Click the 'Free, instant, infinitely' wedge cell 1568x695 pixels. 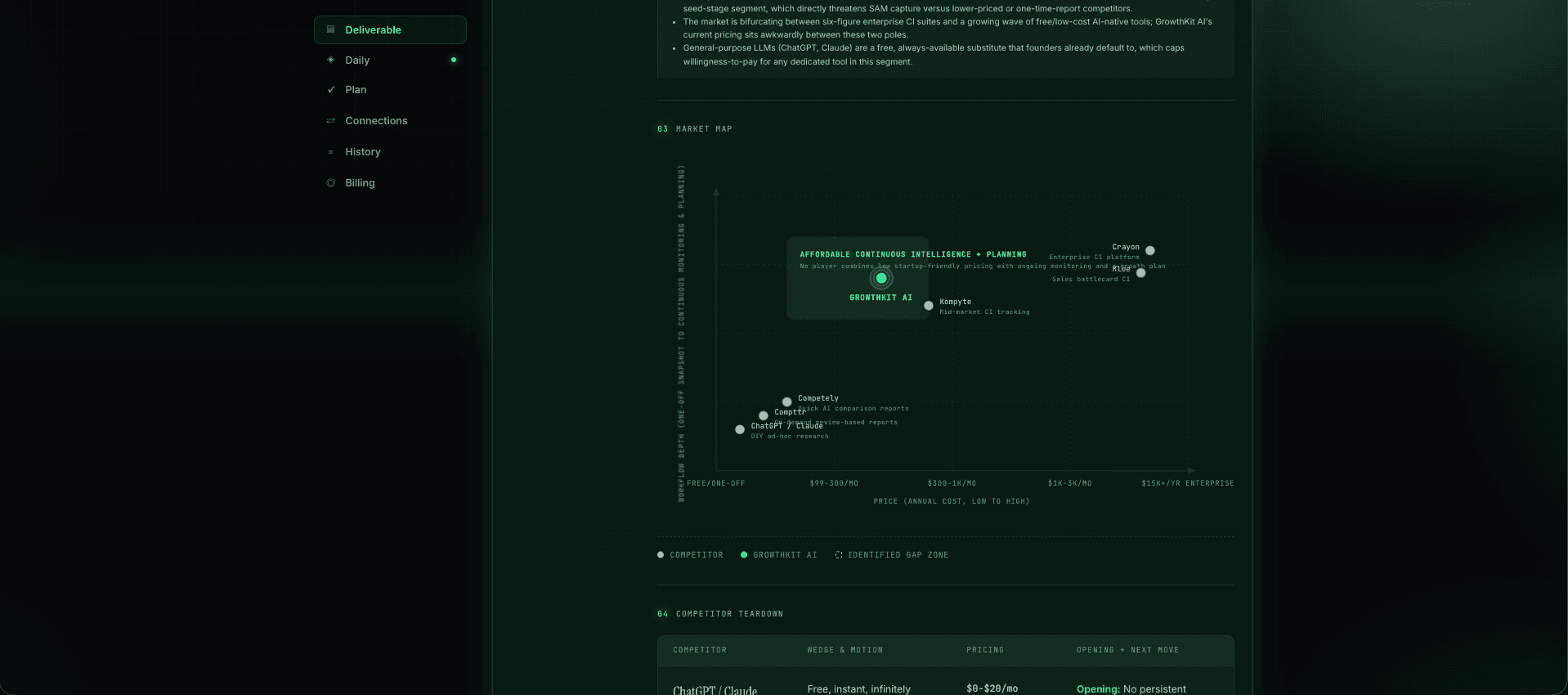coord(858,689)
